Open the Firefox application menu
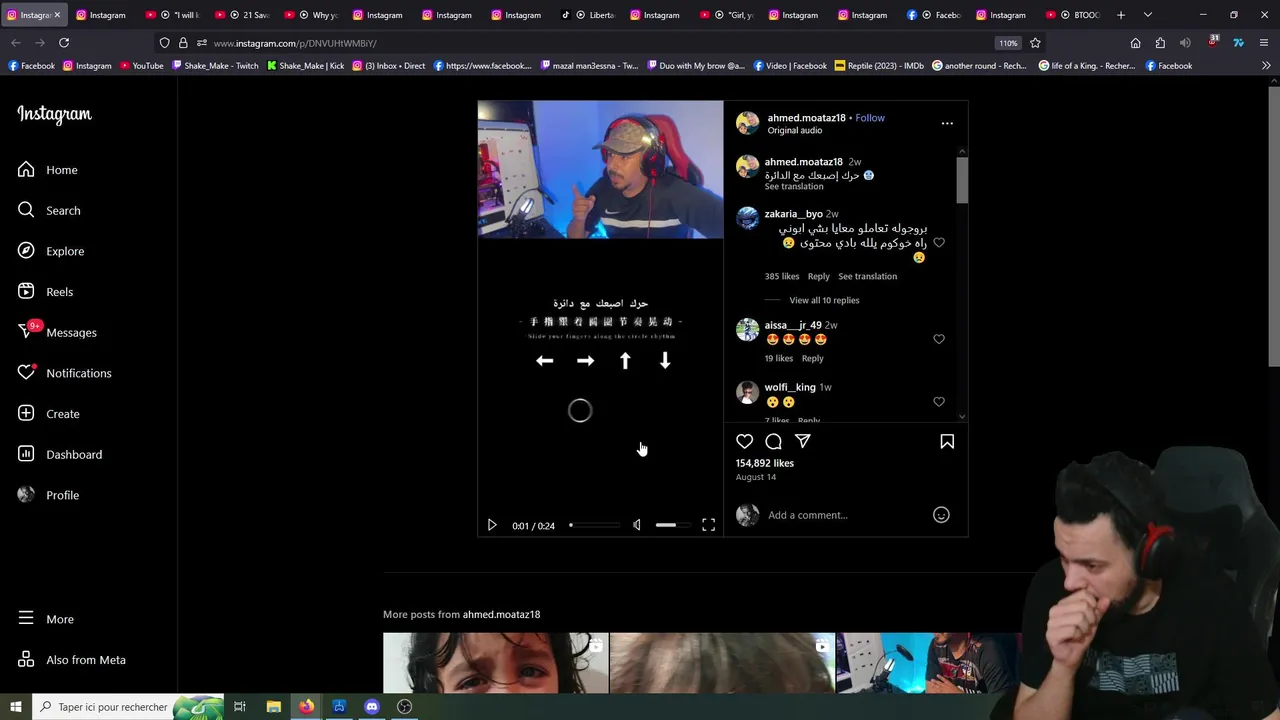Image resolution: width=1280 pixels, height=720 pixels. [1264, 43]
